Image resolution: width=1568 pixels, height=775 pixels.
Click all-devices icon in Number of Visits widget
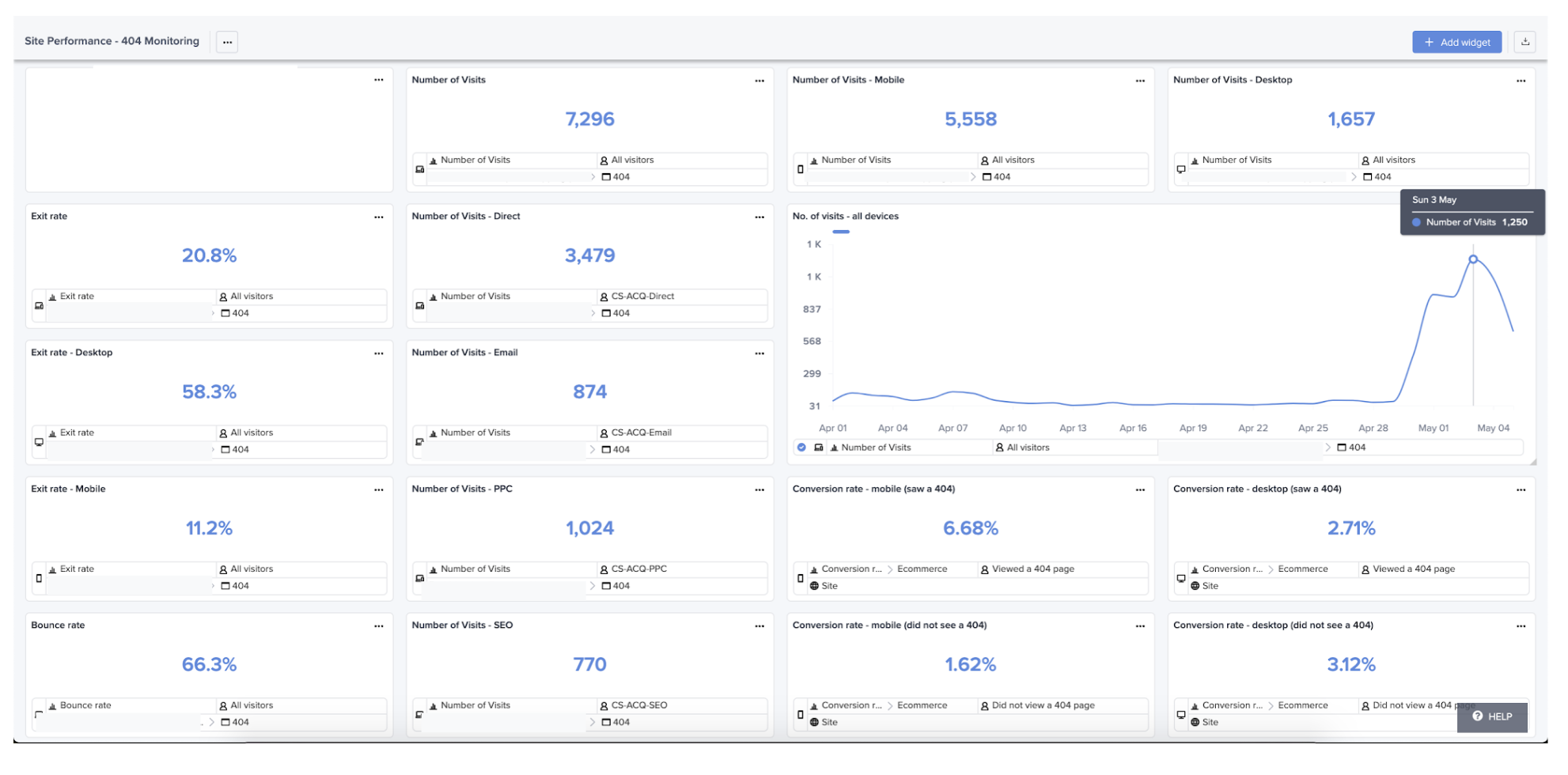click(419, 169)
